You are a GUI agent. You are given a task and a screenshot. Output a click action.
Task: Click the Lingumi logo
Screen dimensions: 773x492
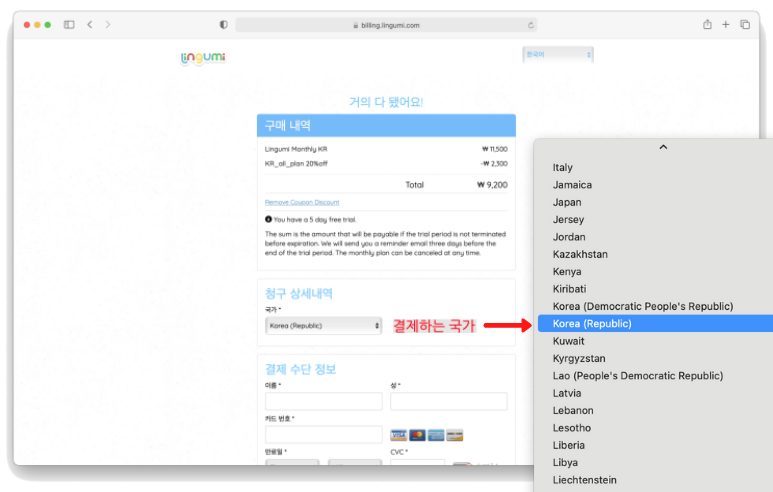click(x=203, y=58)
